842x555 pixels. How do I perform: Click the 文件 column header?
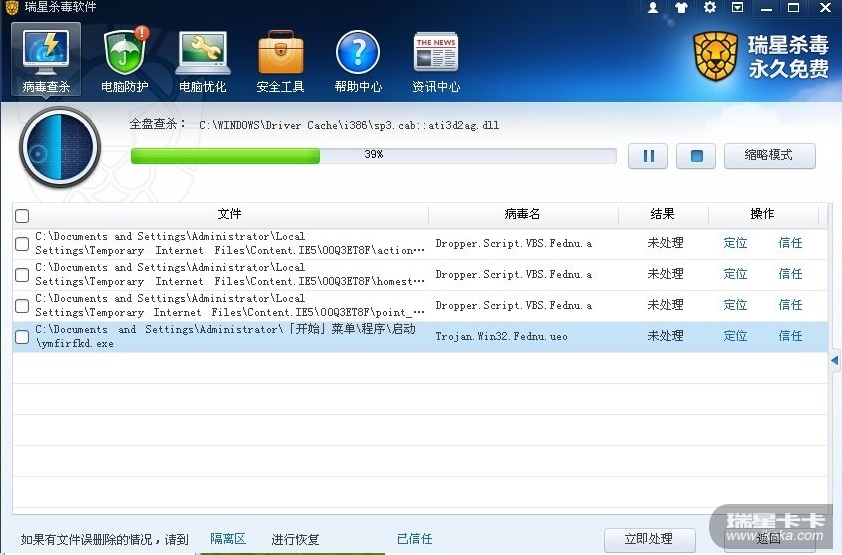(x=229, y=214)
